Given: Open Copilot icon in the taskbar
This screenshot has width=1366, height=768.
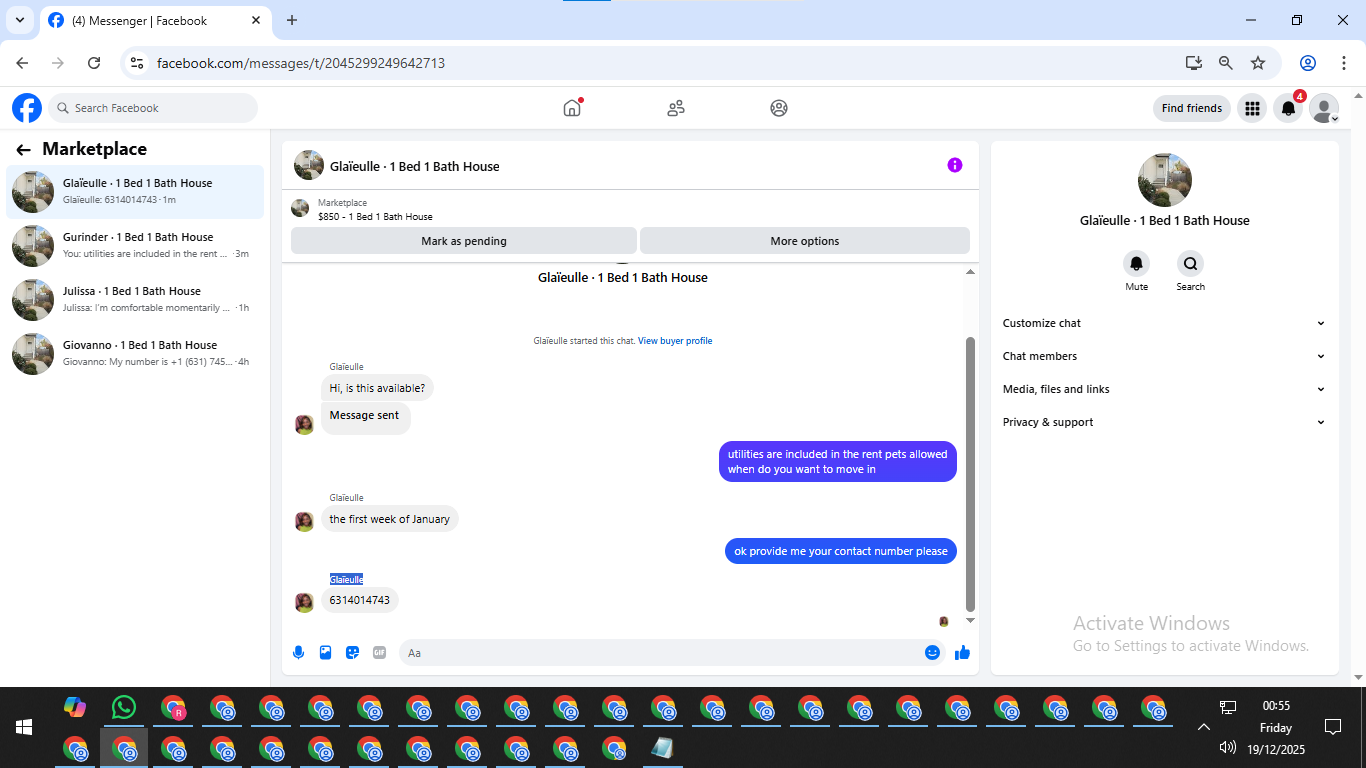Looking at the screenshot, I should point(75,707).
